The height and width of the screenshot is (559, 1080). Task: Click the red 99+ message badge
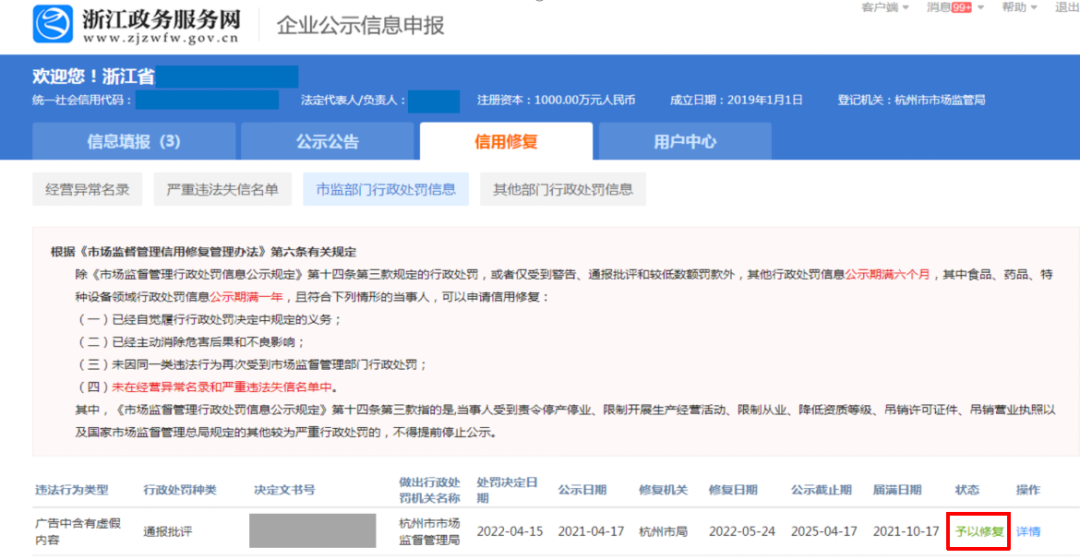point(962,7)
